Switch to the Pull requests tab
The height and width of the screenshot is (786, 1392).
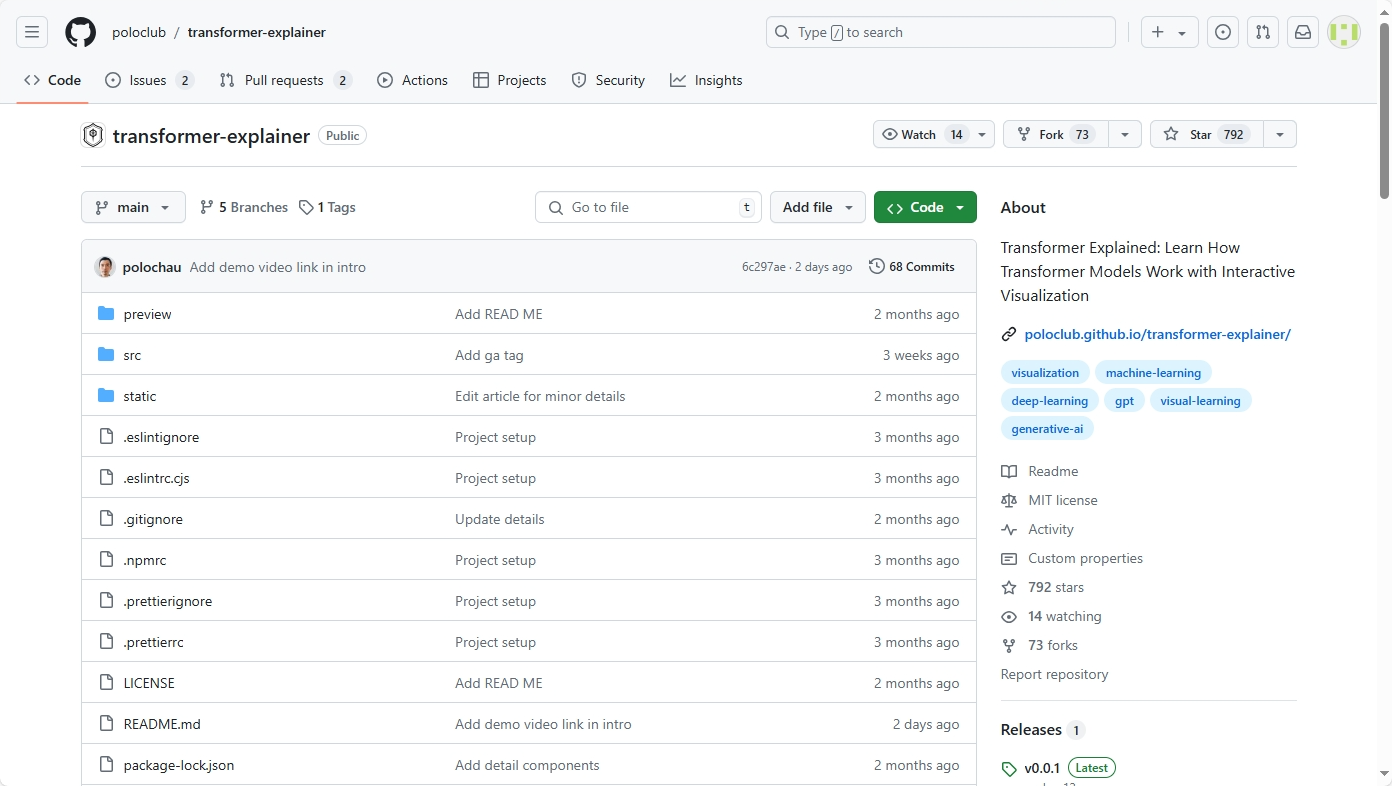285,80
